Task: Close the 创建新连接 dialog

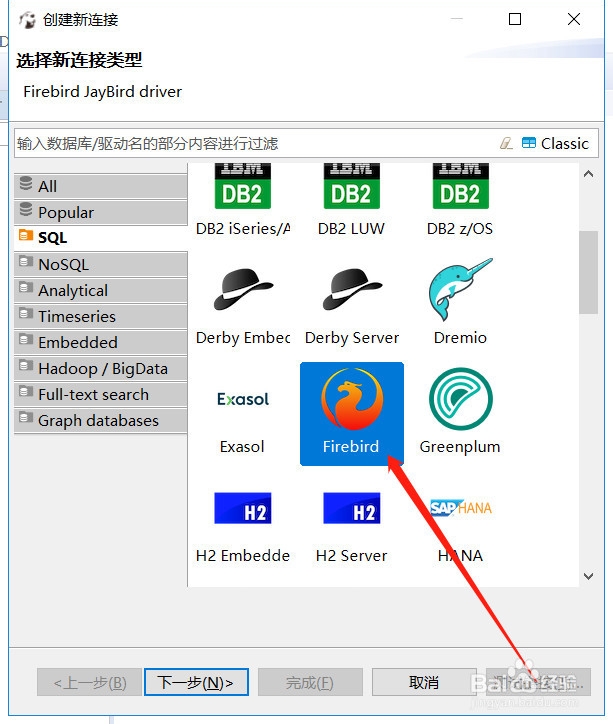Action: pyautogui.click(x=574, y=19)
